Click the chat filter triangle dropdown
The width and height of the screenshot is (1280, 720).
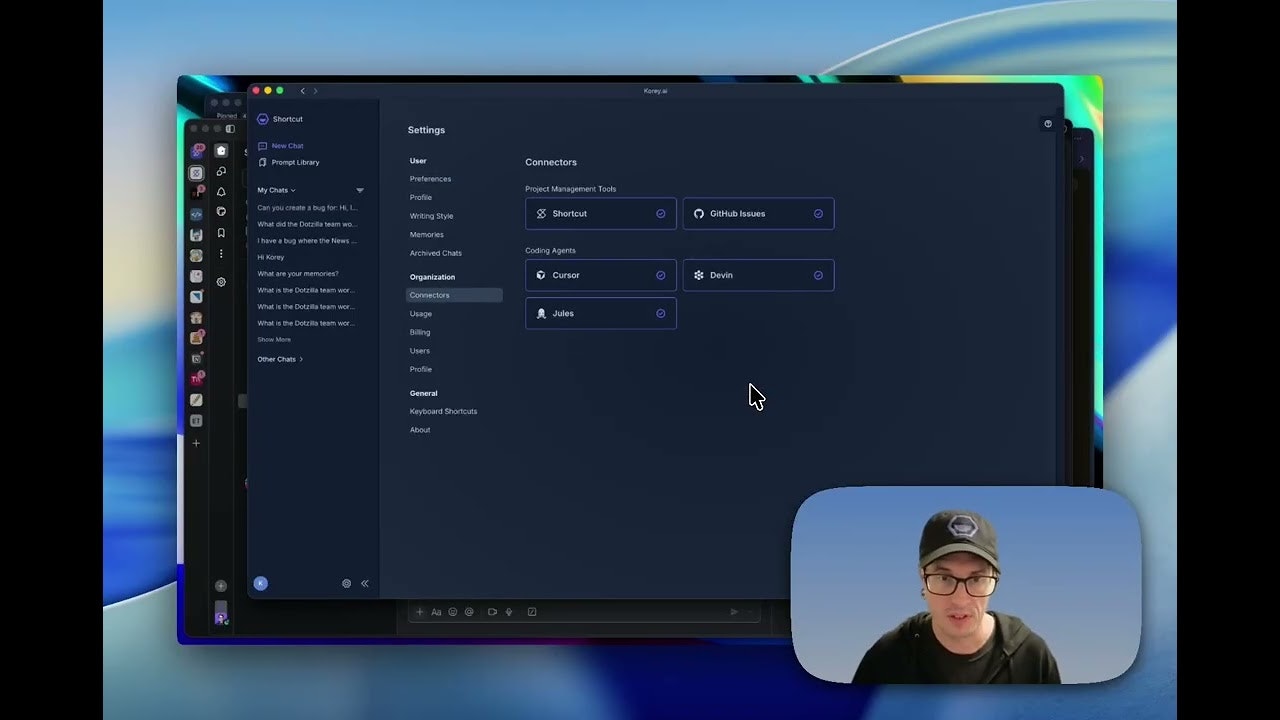pos(360,190)
